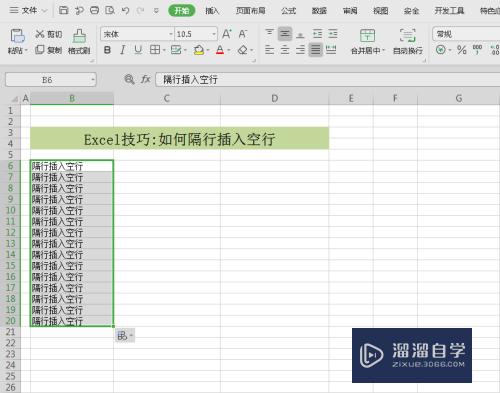Undo the last action
Screen dimensions: 500x393
125,11
